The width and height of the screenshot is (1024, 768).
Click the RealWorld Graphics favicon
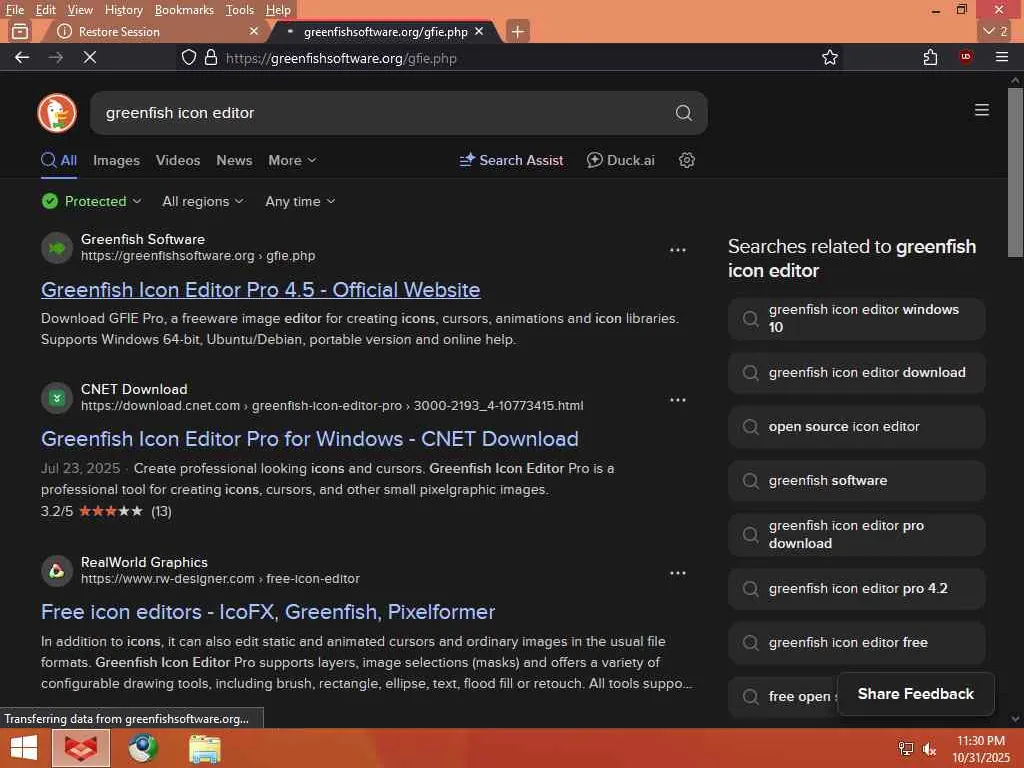(57, 571)
